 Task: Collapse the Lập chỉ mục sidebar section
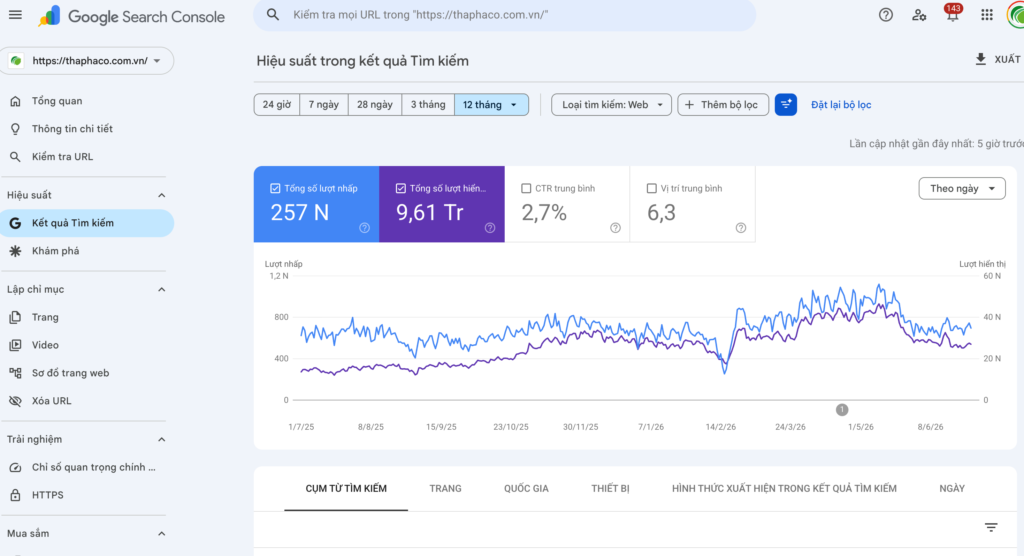[x=161, y=289]
